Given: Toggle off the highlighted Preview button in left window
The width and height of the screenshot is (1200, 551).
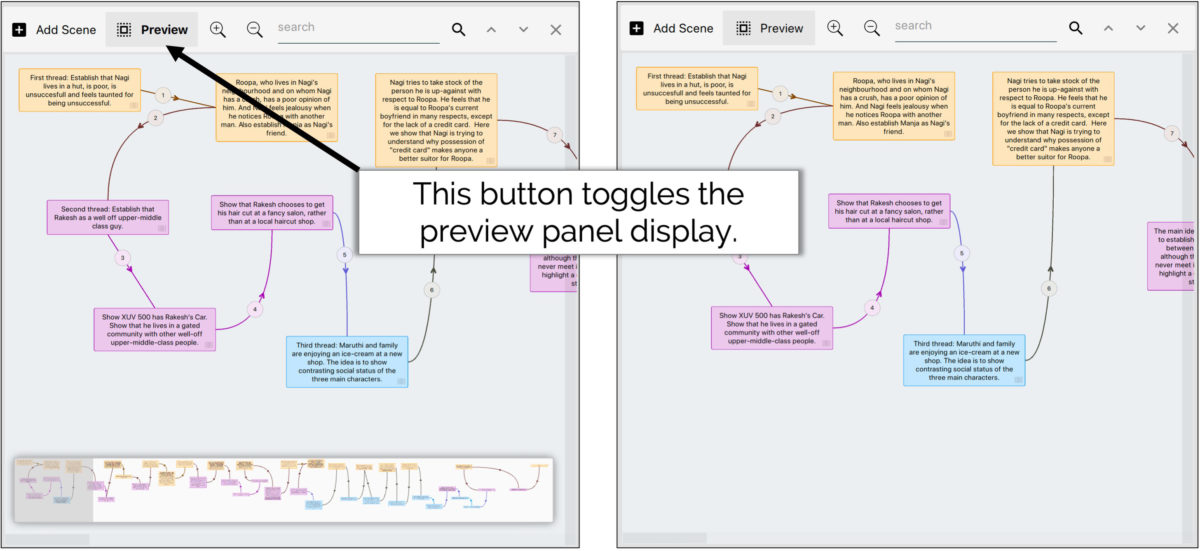Looking at the screenshot, I should click(x=152, y=30).
